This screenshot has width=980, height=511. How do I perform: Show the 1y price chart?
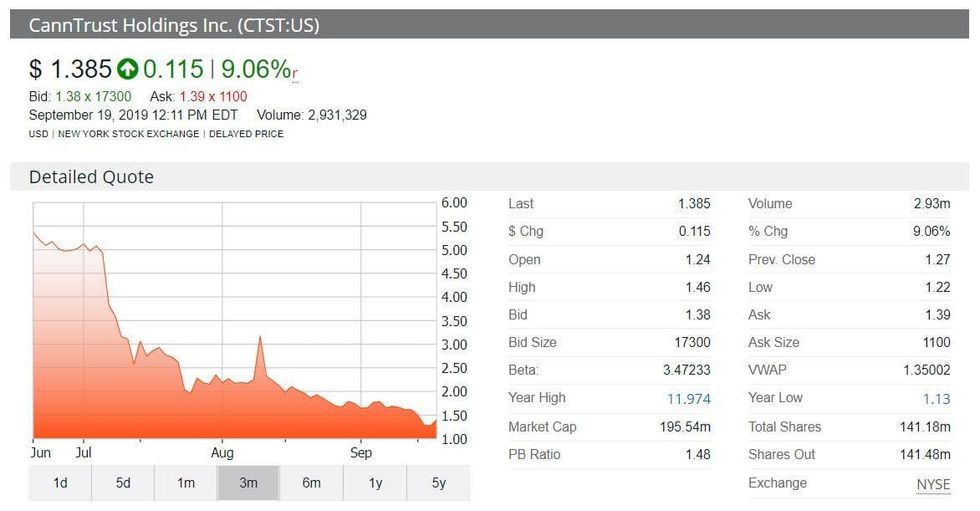(375, 483)
